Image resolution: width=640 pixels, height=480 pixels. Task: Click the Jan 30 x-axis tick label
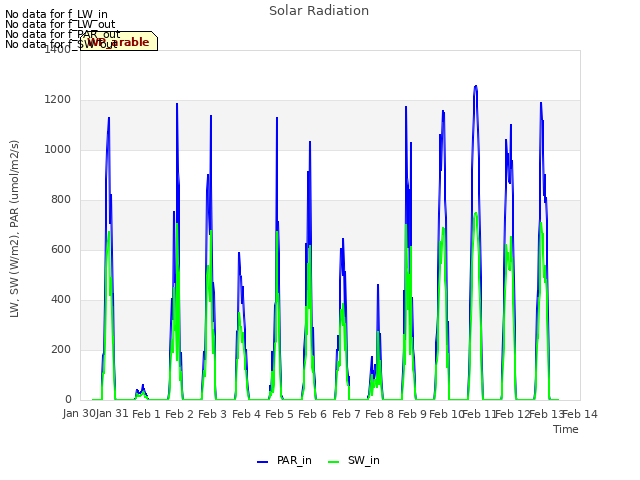79,413
